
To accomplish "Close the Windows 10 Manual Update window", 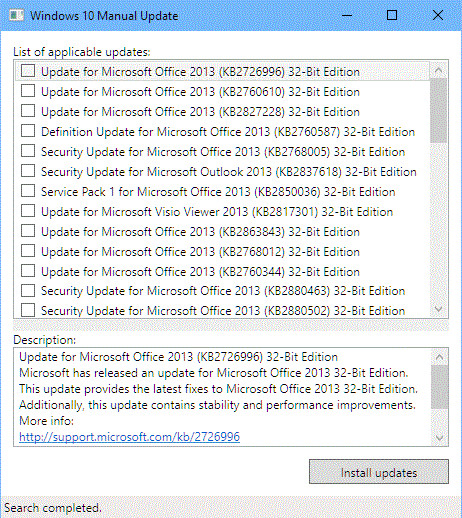I will [x=437, y=15].
